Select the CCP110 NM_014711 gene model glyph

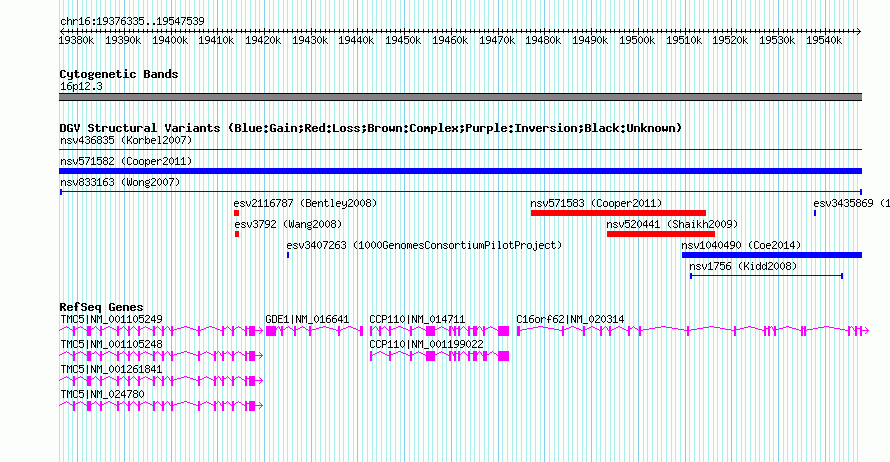pyautogui.click(x=439, y=331)
